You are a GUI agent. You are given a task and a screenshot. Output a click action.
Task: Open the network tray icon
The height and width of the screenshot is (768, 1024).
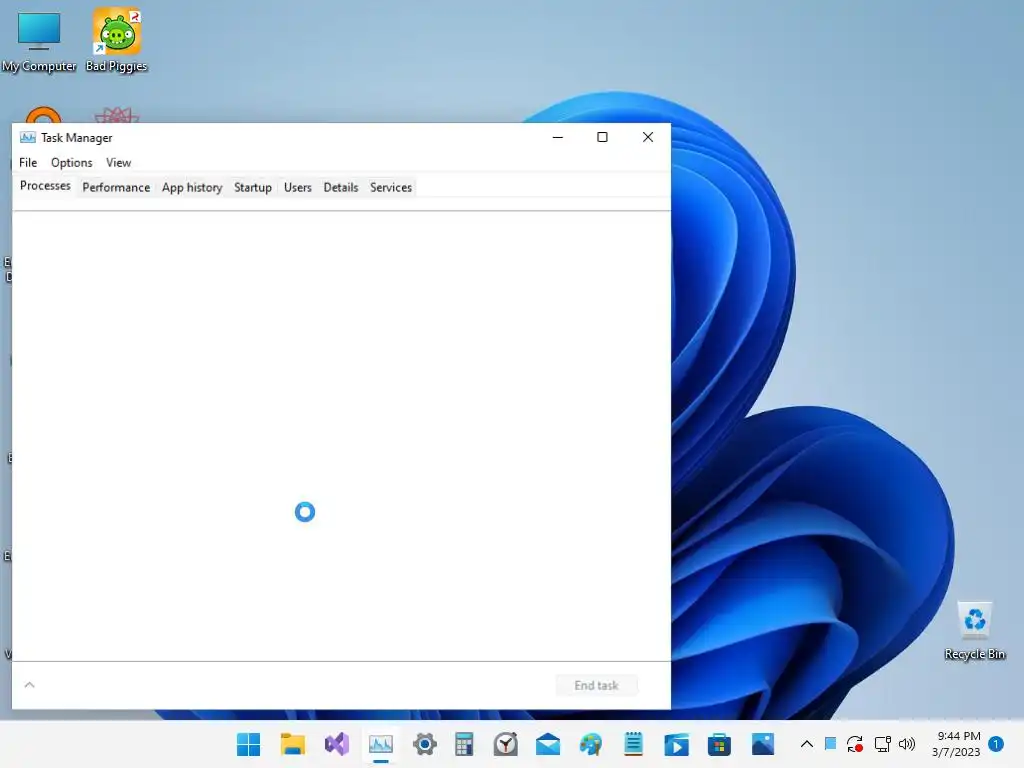pos(882,744)
